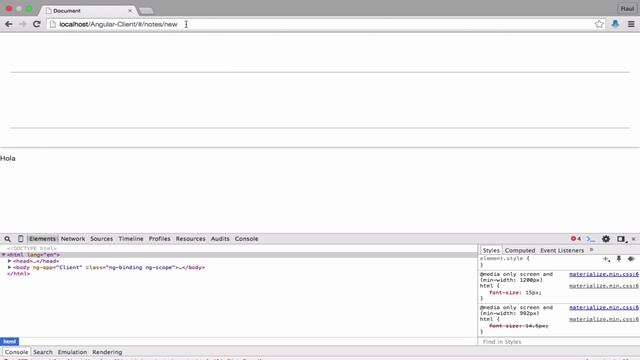640x360 pixels.
Task: Open a new browser tab
Action: (146, 11)
